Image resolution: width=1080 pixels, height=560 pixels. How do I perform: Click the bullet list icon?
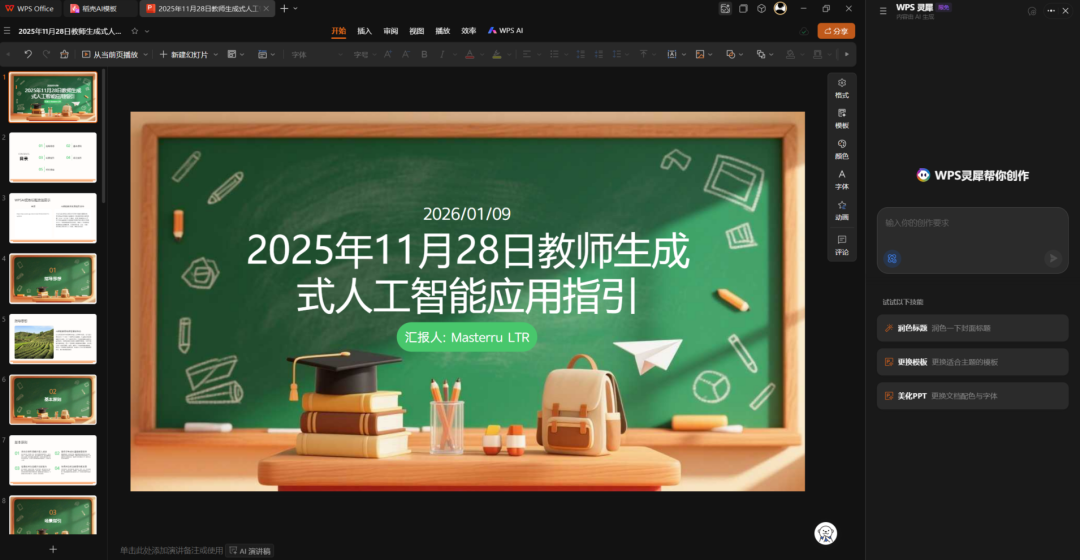tap(554, 54)
